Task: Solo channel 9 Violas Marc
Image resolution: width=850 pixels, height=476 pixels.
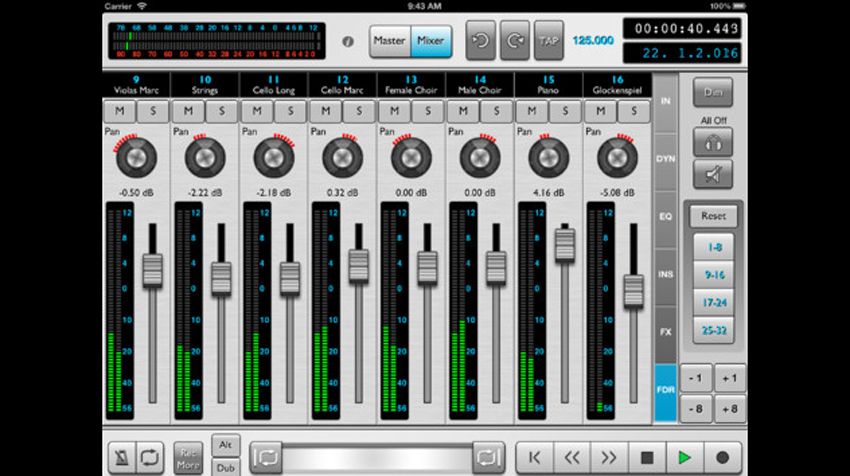Action: pos(153,111)
